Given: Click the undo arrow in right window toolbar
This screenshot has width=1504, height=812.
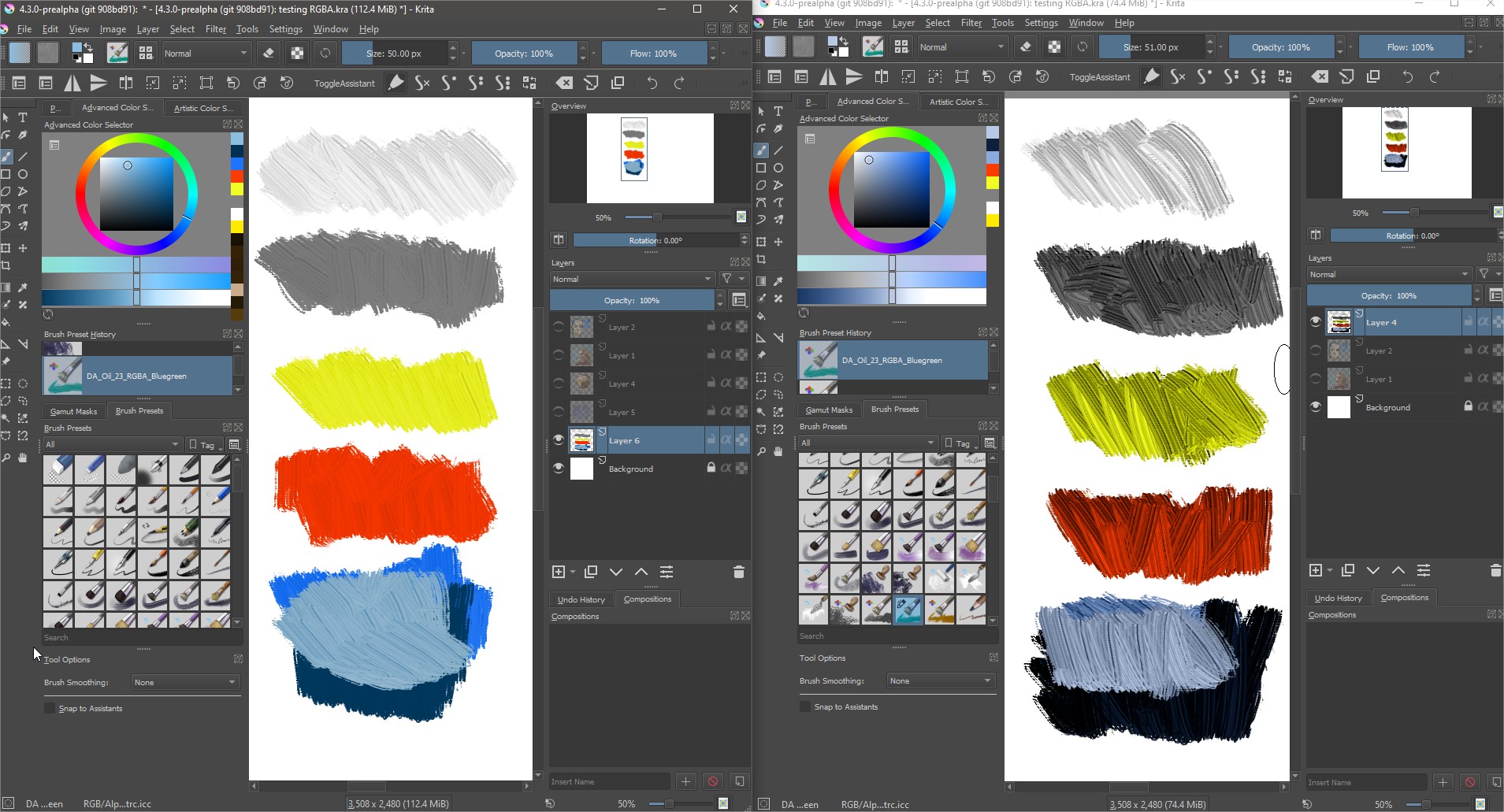Looking at the screenshot, I should click(1407, 76).
